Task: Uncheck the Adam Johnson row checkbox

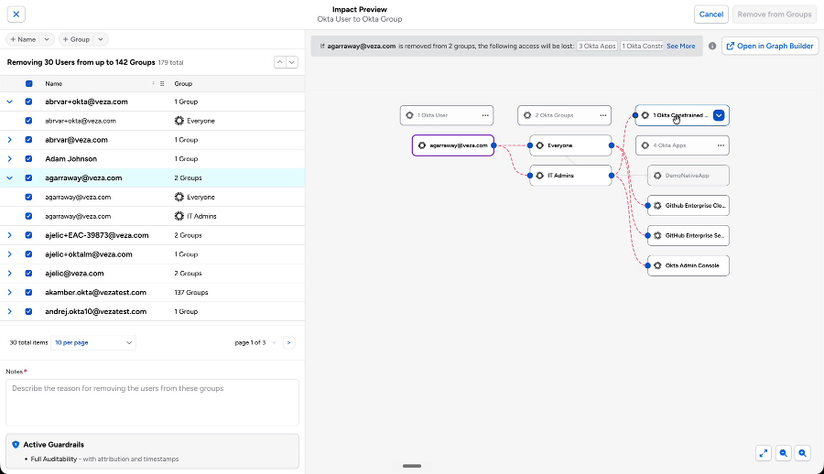Action: [x=29, y=159]
